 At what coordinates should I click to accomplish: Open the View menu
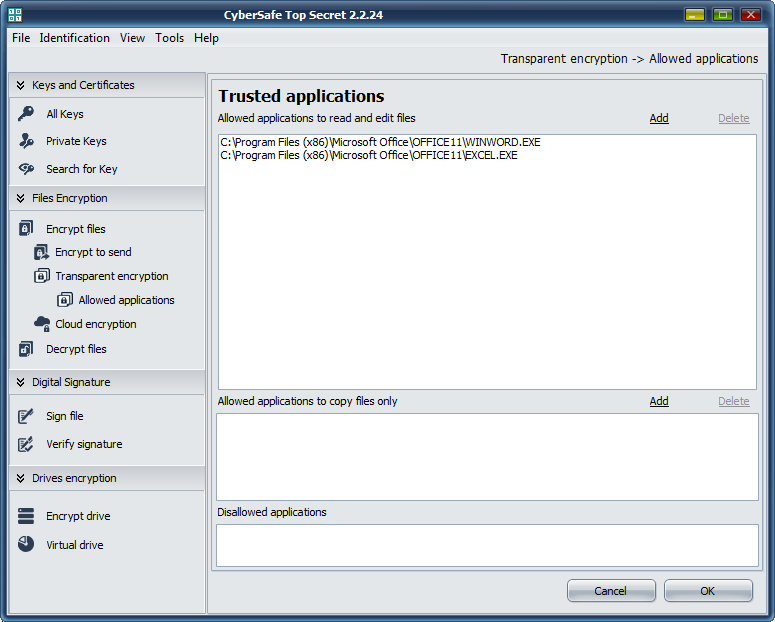132,38
